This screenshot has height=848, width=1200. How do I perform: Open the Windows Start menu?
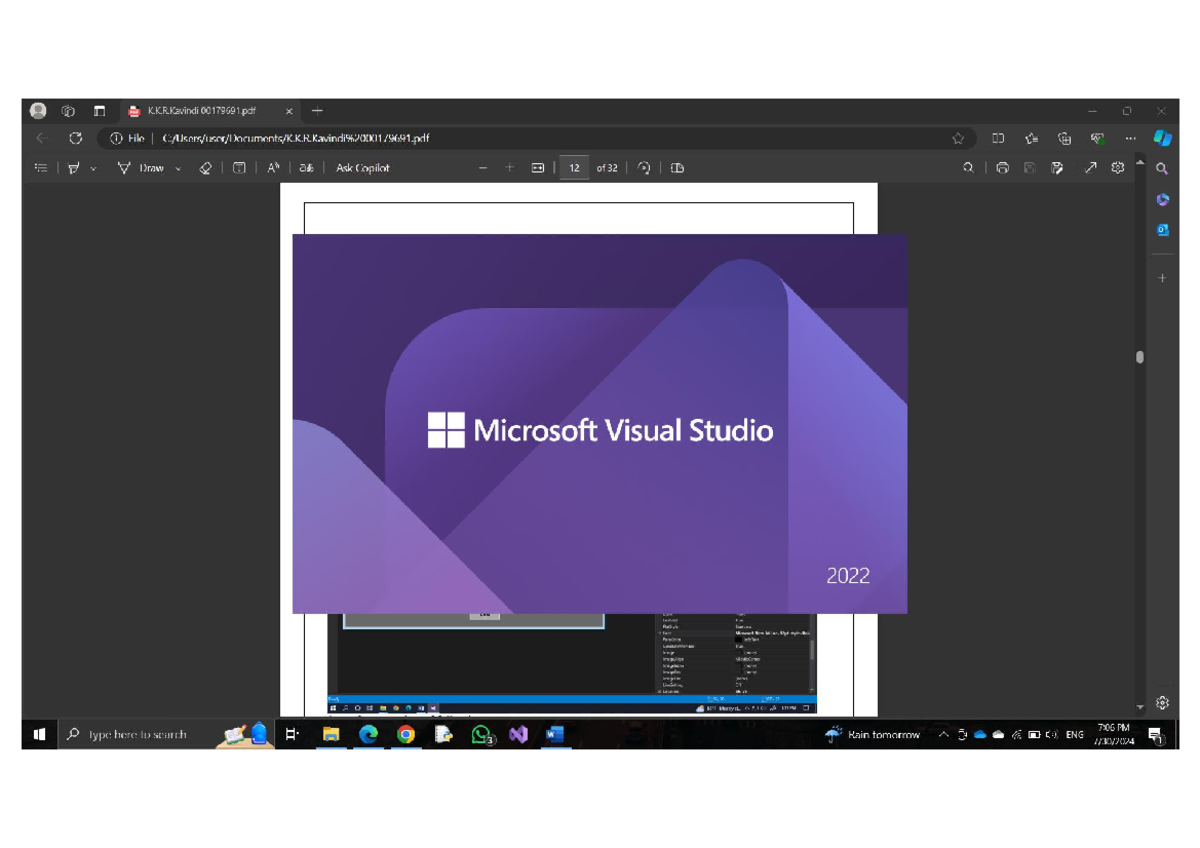[39, 734]
